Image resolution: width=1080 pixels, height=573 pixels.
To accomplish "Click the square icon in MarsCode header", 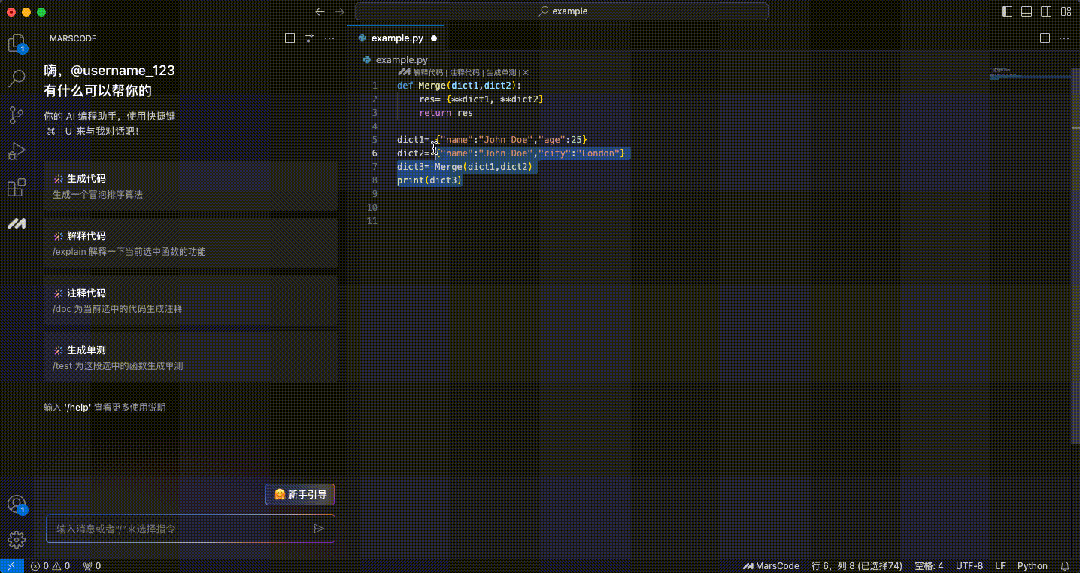I will pyautogui.click(x=290, y=38).
